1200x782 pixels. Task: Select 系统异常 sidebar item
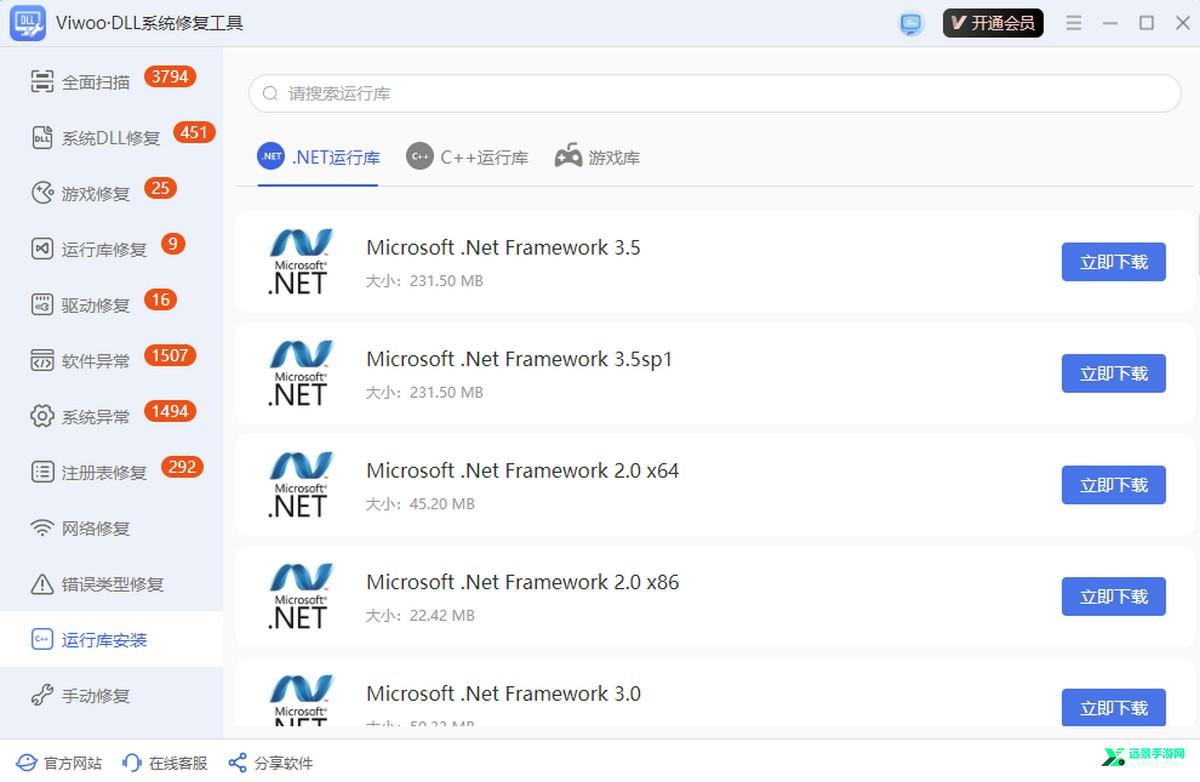(111, 416)
